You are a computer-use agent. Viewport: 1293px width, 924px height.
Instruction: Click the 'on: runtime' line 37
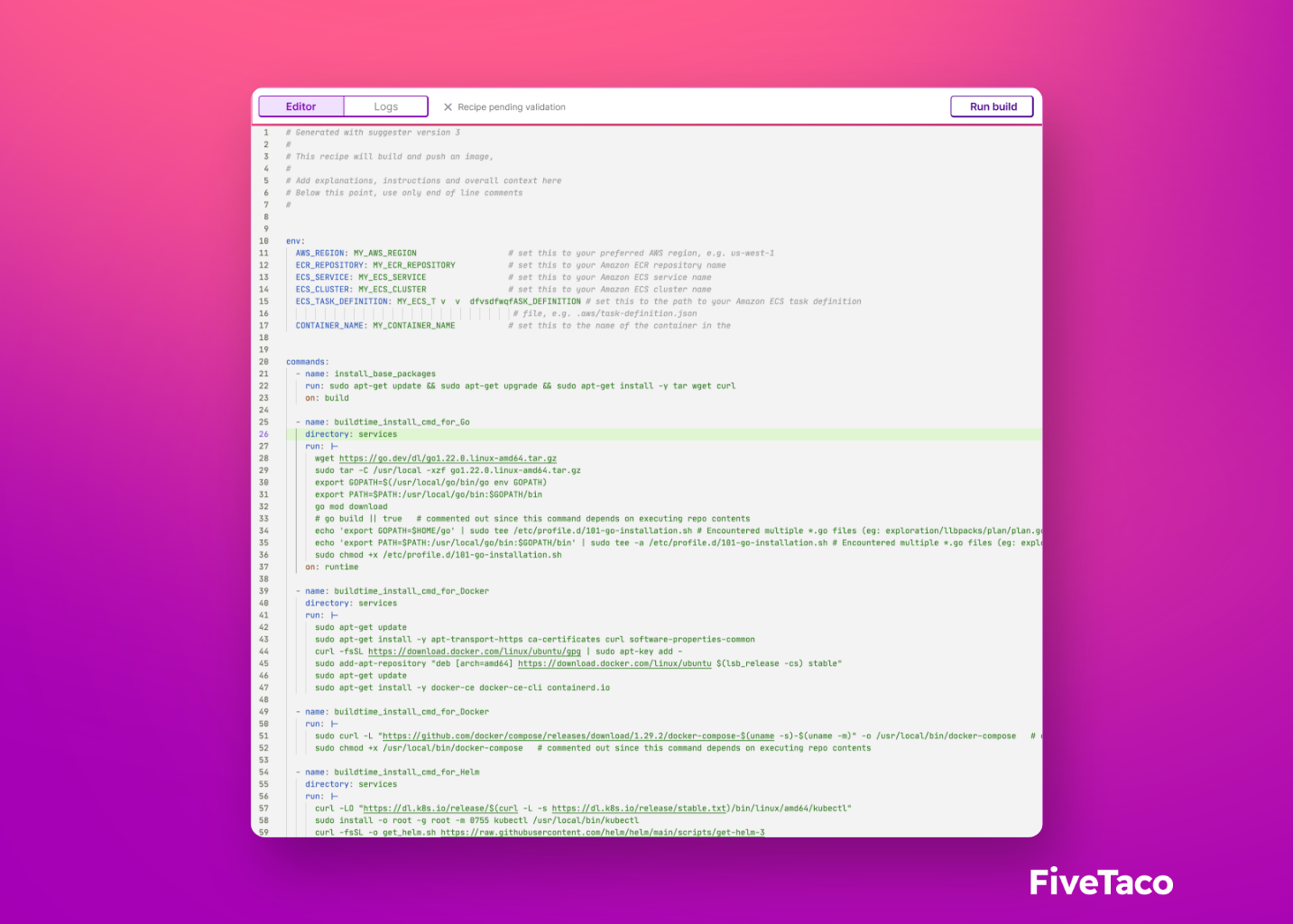coord(332,567)
